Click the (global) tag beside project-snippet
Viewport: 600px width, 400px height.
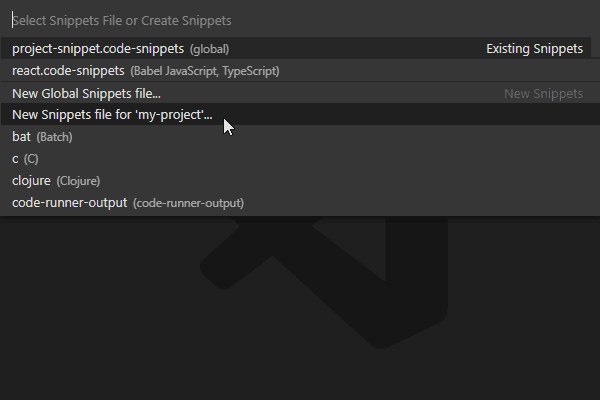(x=210, y=49)
